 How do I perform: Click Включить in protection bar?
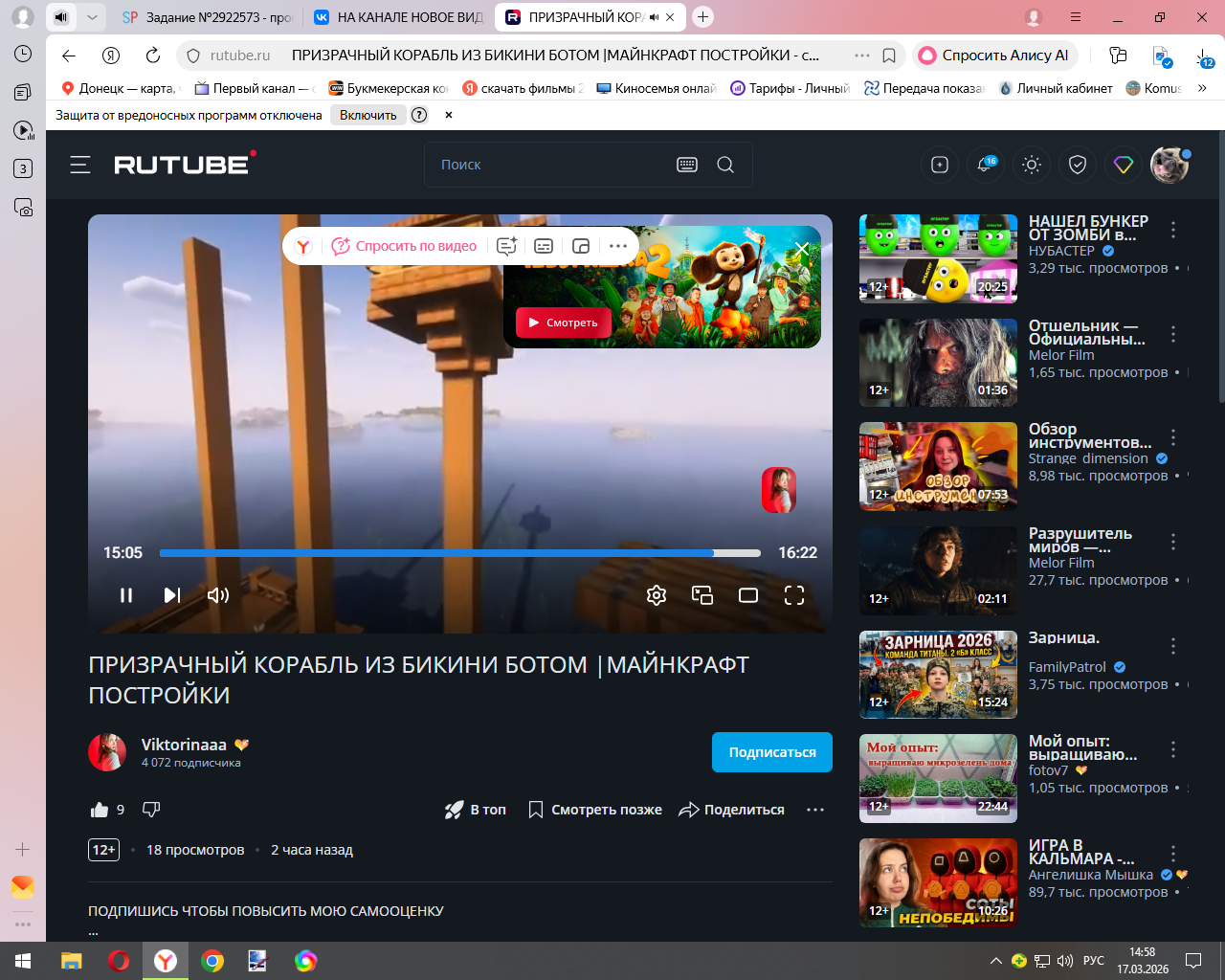(367, 115)
